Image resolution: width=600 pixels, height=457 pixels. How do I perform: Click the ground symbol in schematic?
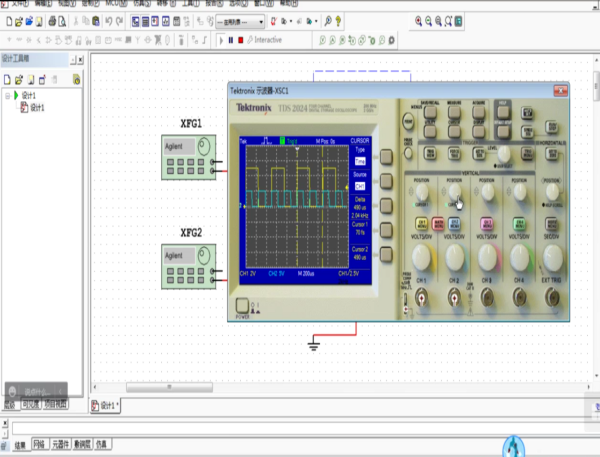point(314,345)
